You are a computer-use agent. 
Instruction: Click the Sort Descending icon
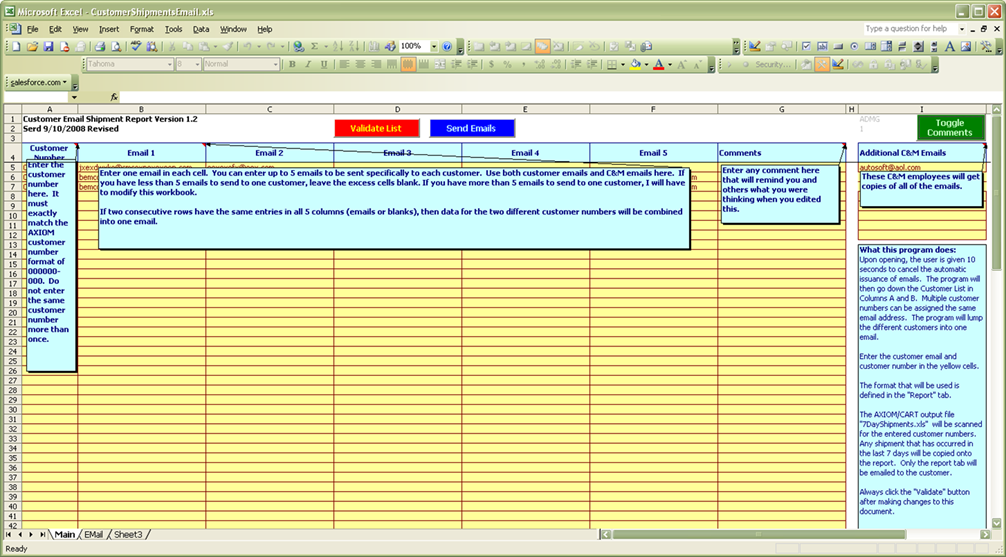(x=354, y=46)
